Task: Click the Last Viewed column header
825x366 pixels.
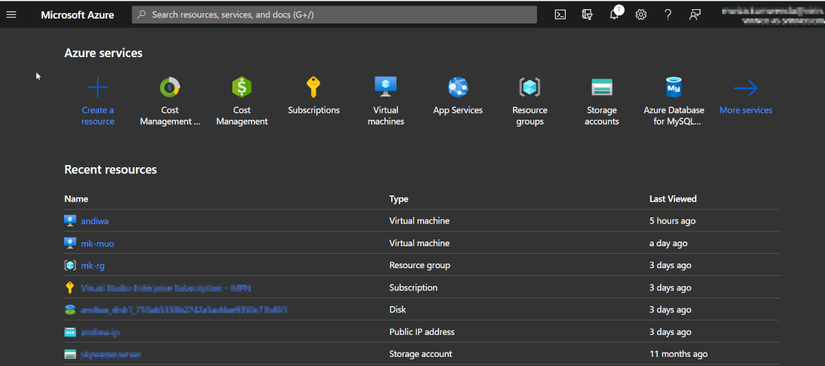Action: point(673,199)
